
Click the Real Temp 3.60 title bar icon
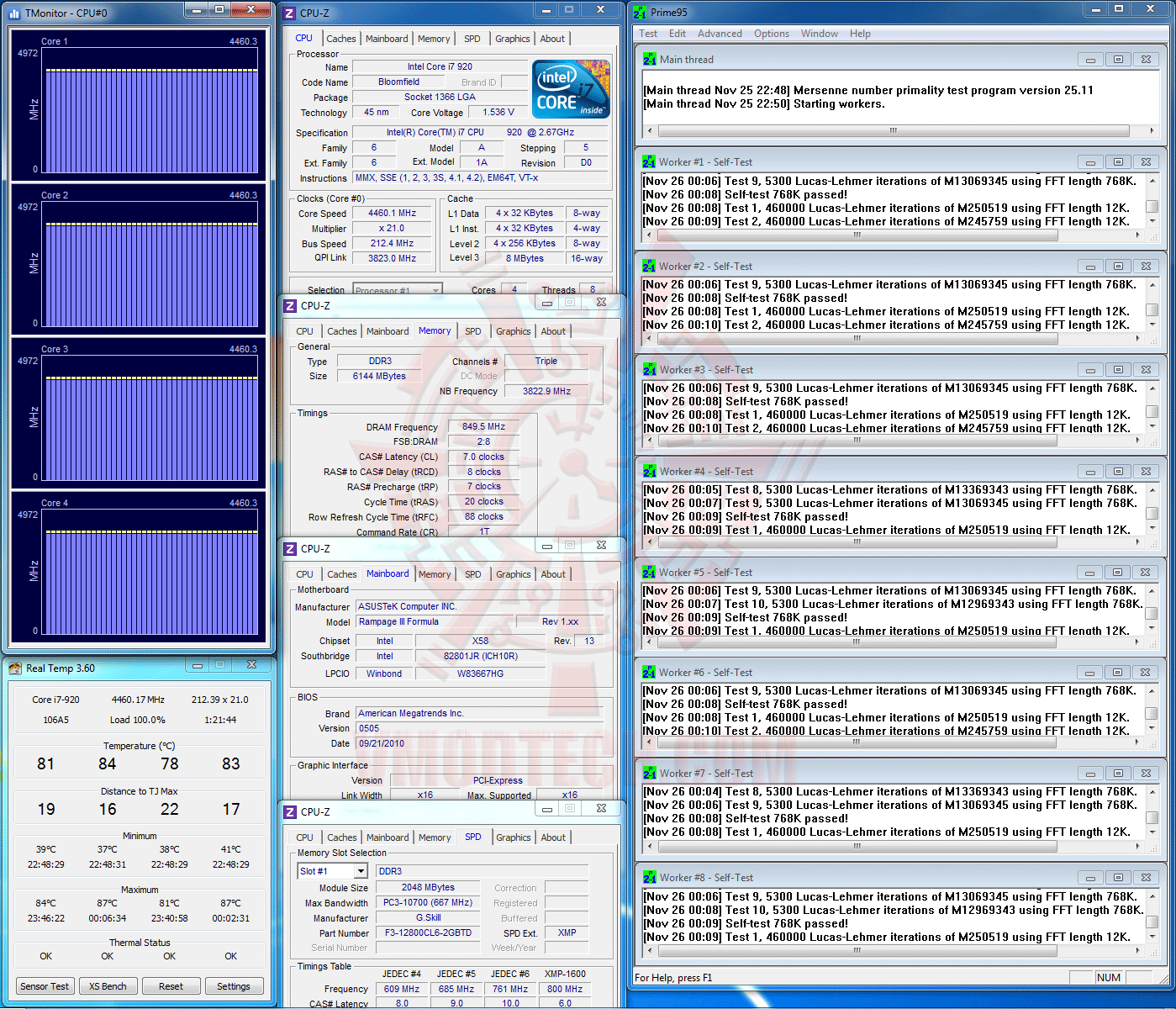pyautogui.click(x=15, y=668)
